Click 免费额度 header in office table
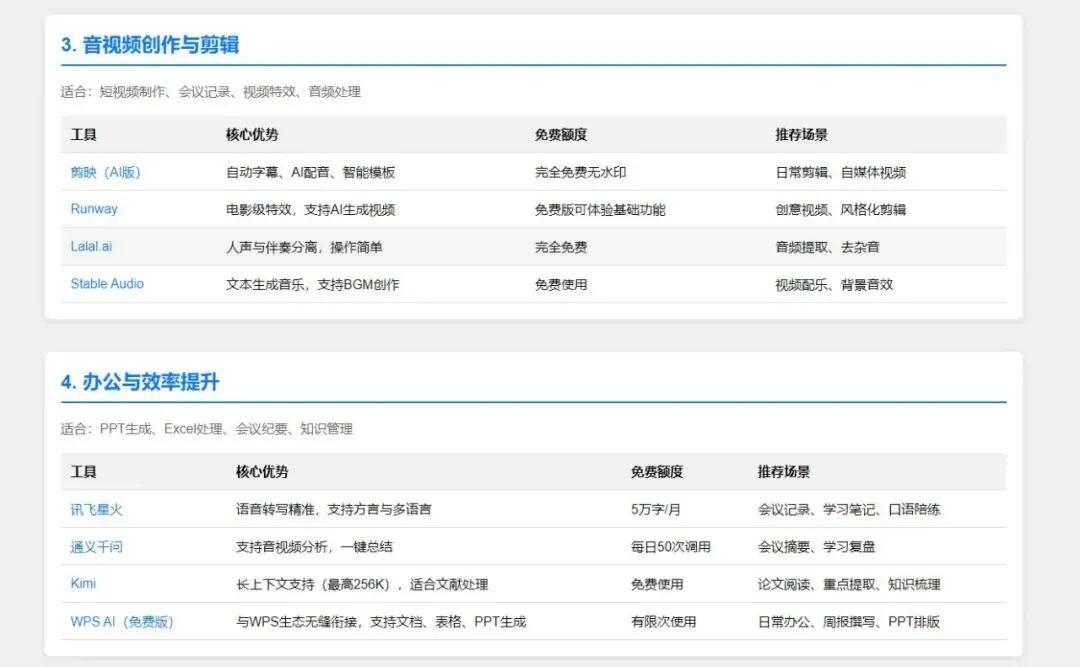 point(656,471)
